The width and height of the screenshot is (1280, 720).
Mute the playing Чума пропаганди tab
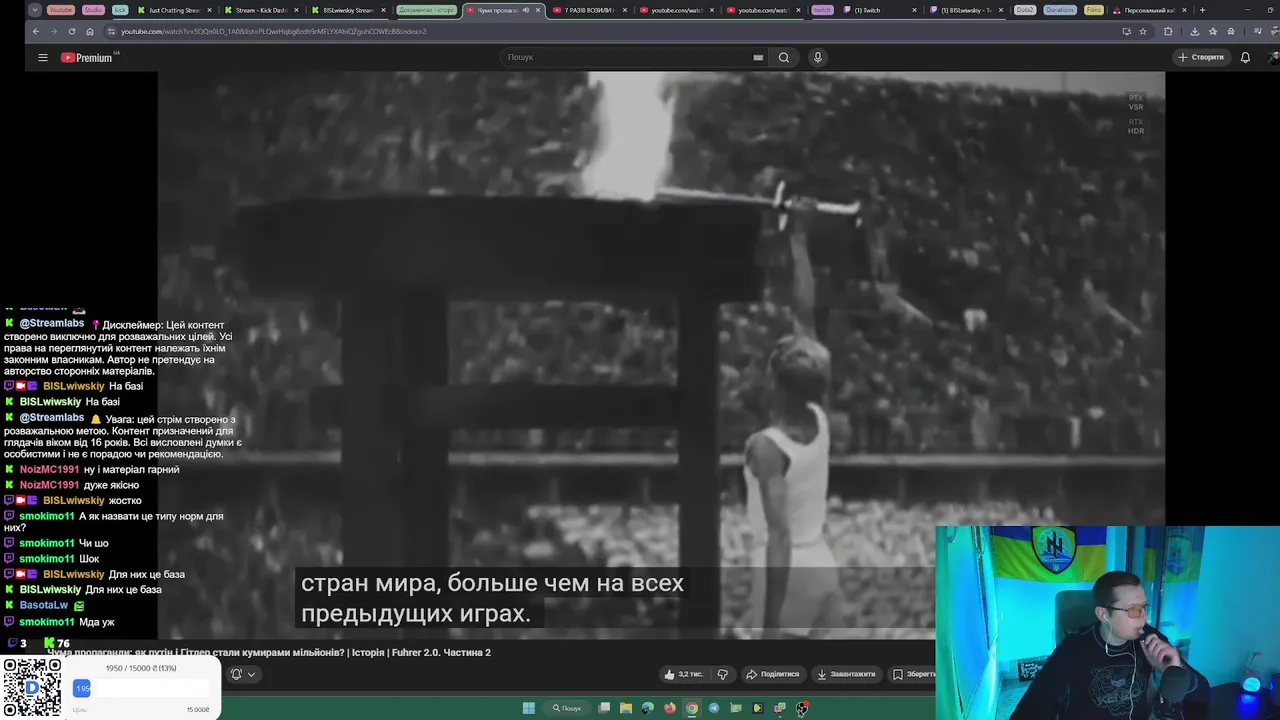click(x=526, y=10)
